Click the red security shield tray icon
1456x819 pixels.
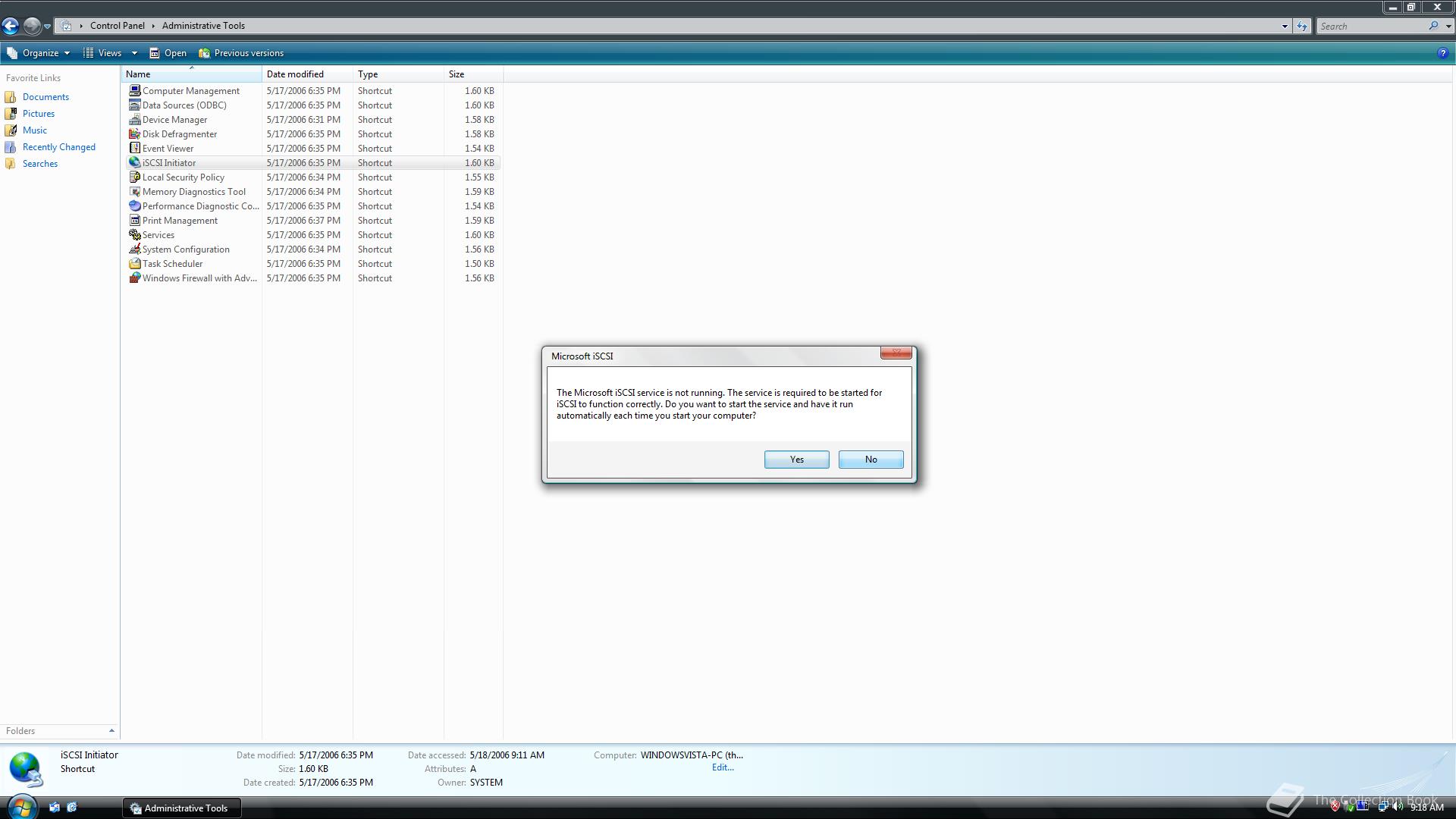click(1335, 807)
